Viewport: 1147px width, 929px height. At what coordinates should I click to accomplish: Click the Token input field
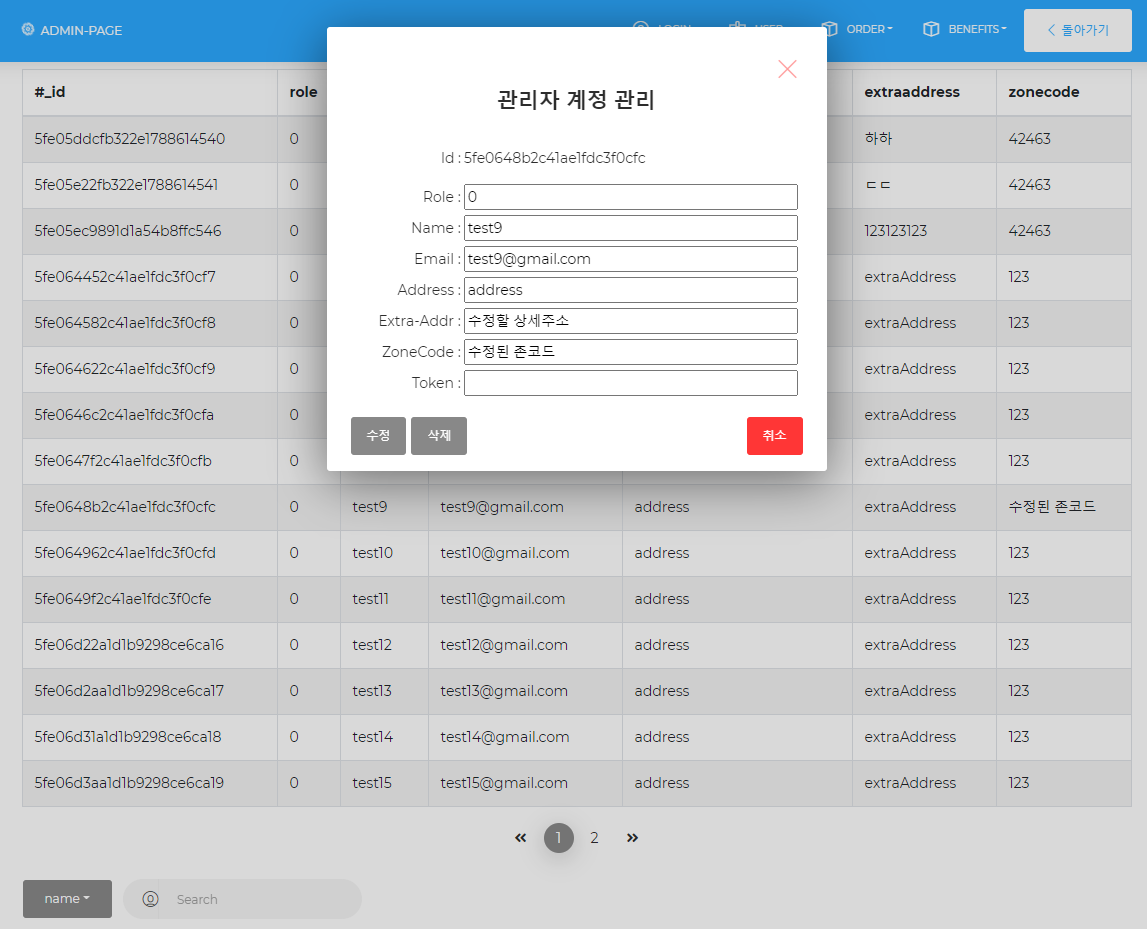click(x=630, y=382)
